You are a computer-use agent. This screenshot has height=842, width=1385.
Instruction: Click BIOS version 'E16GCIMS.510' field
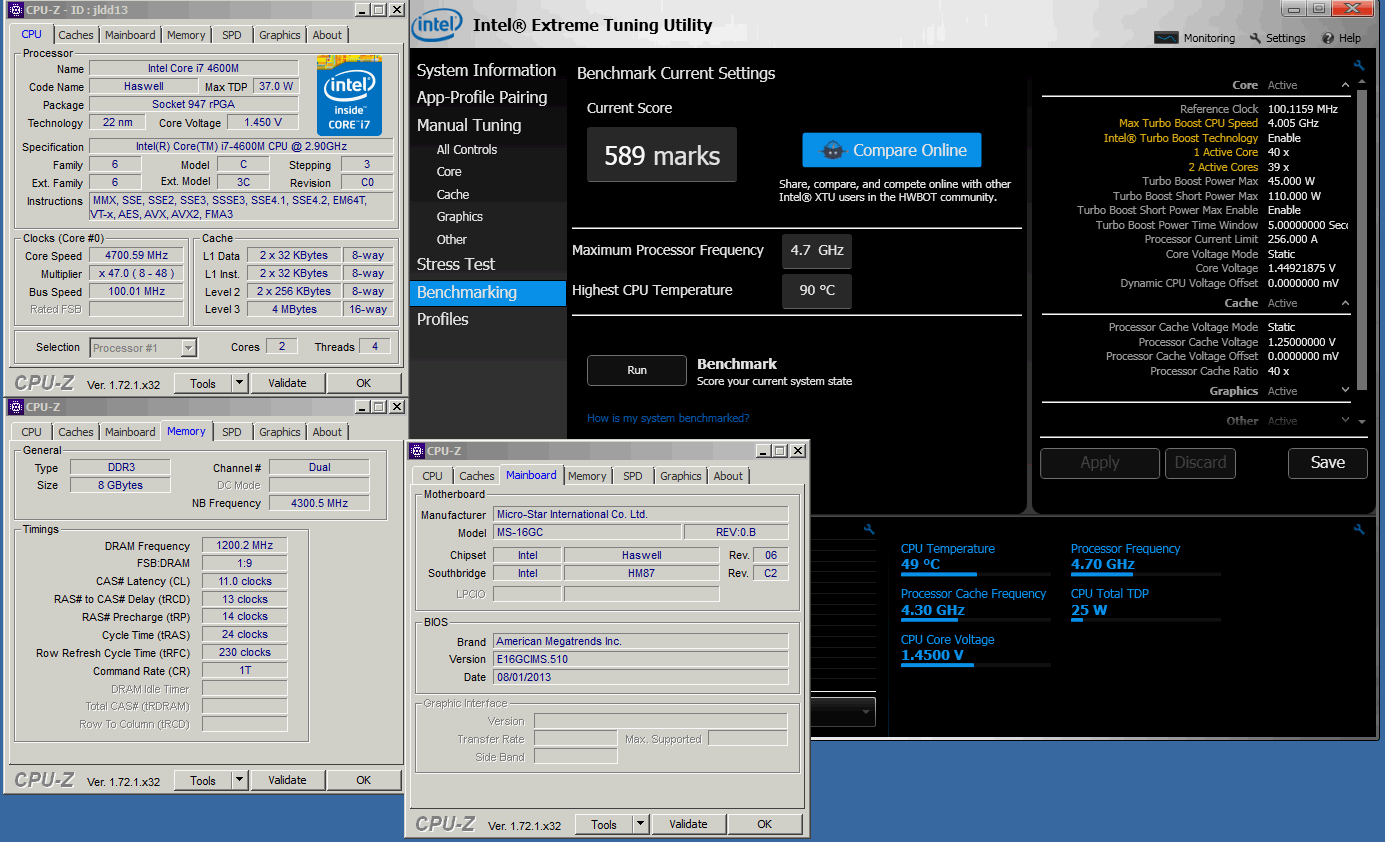click(641, 659)
